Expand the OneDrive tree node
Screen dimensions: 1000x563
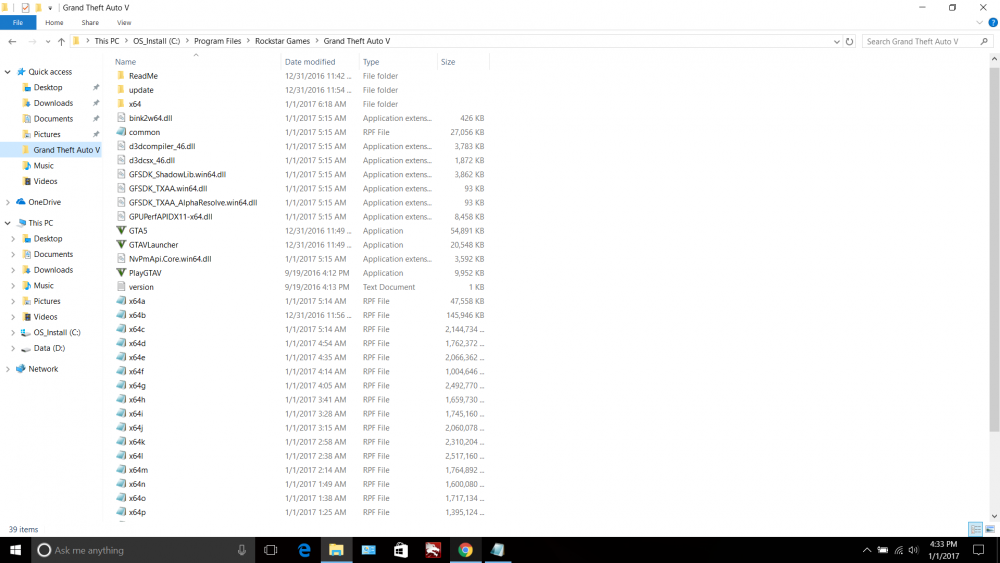[8, 202]
